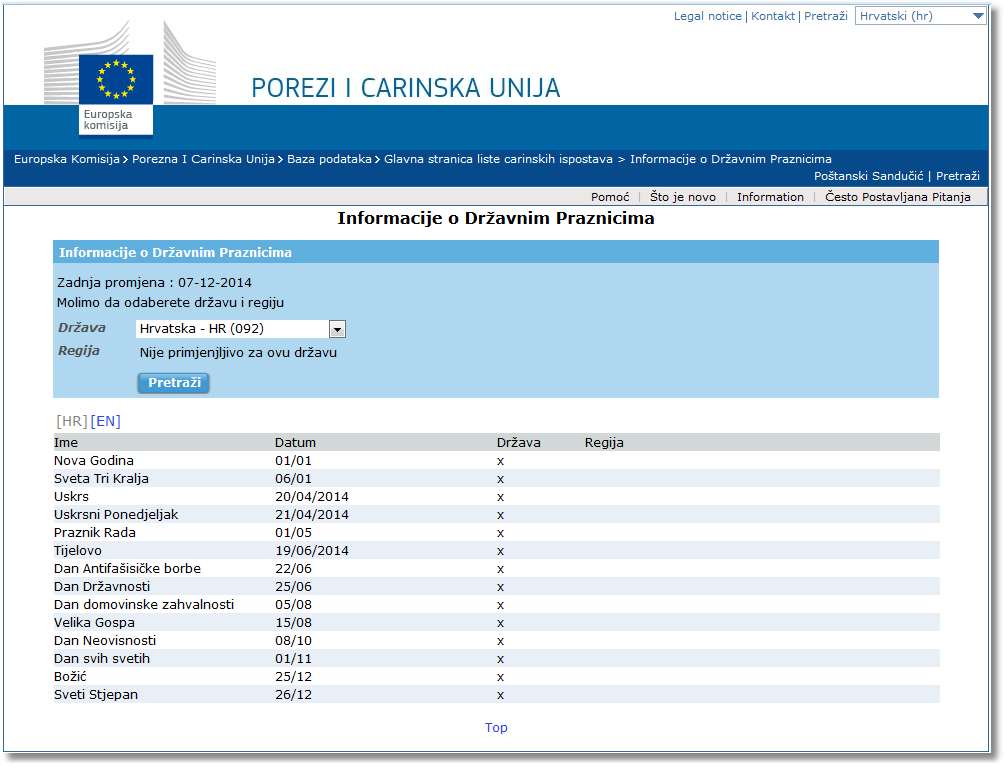The height and width of the screenshot is (767, 1005).
Task: Click date 26/12 for Sveti Stjepan
Action: (294, 694)
